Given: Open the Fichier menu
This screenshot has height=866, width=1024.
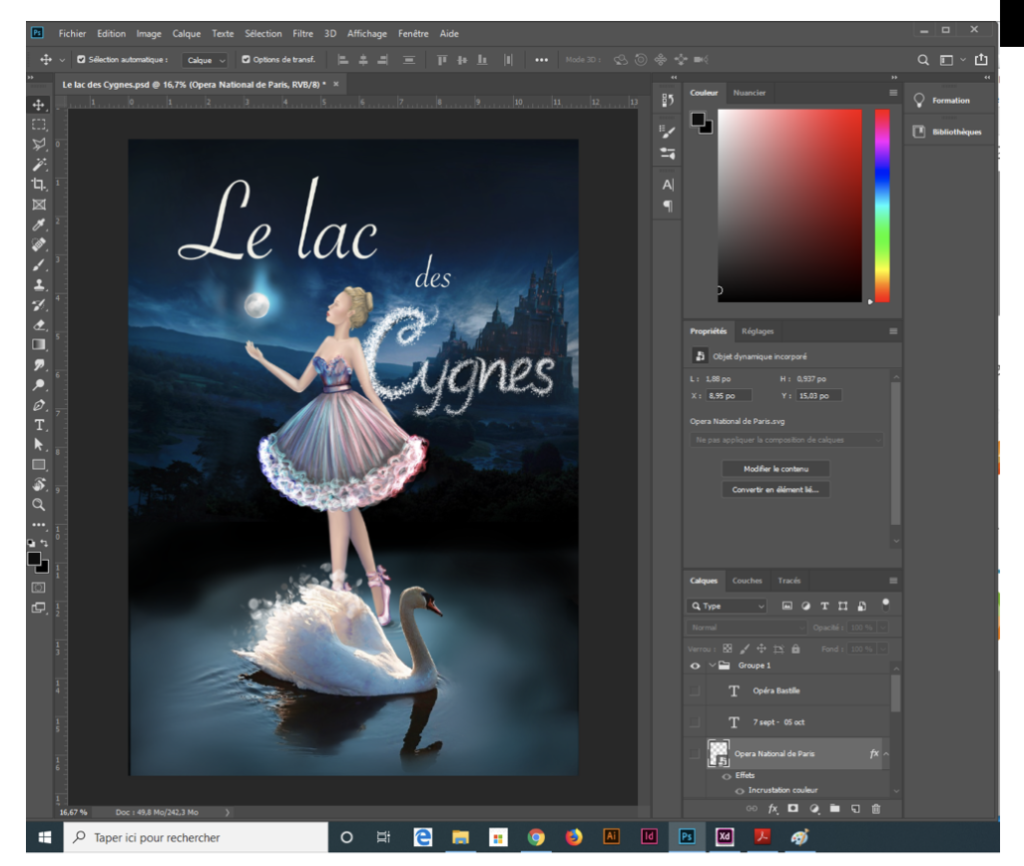Looking at the screenshot, I should click(x=72, y=33).
